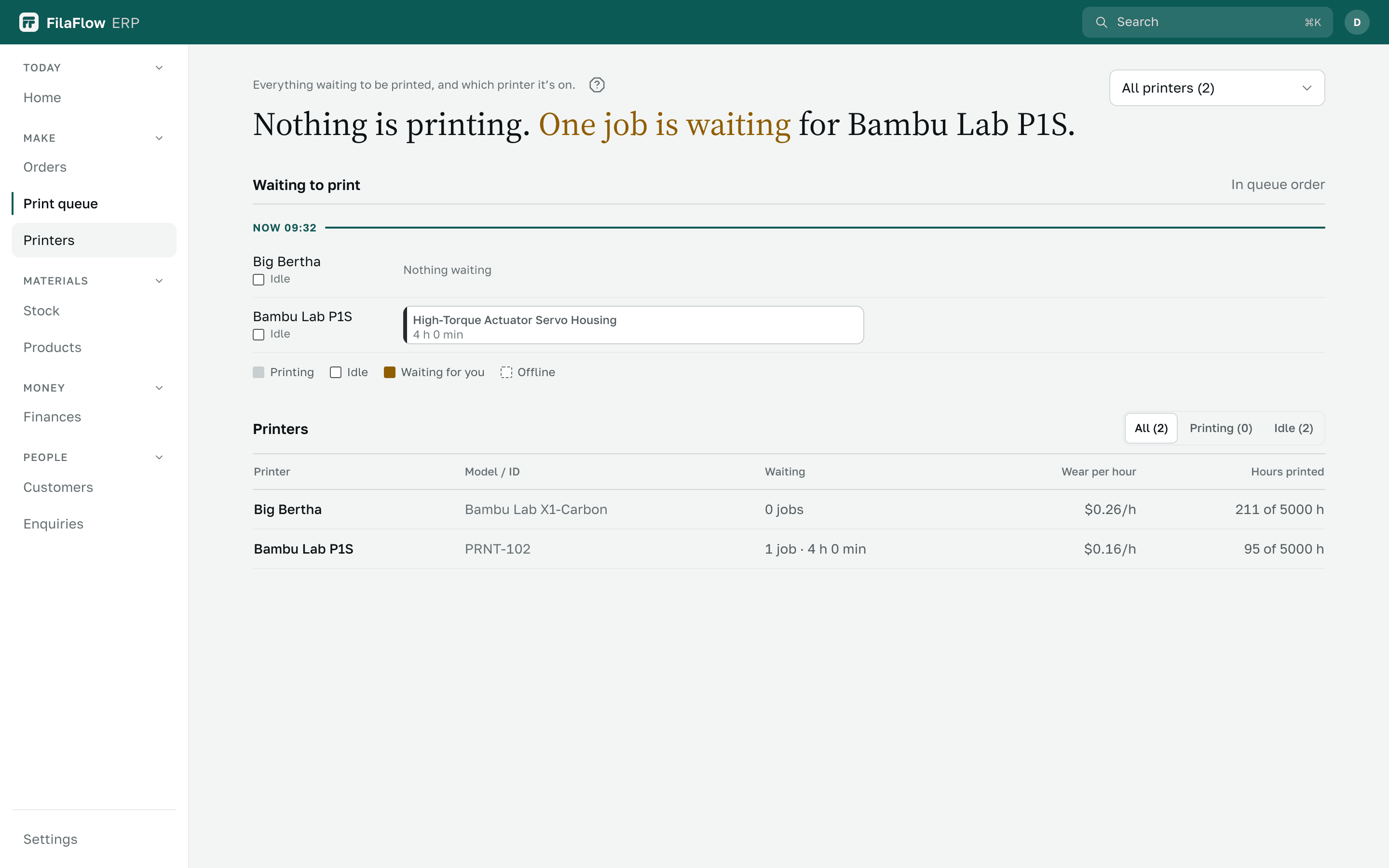This screenshot has height=868, width=1389.
Task: Click the Printing legend grey swatch
Action: [259, 373]
